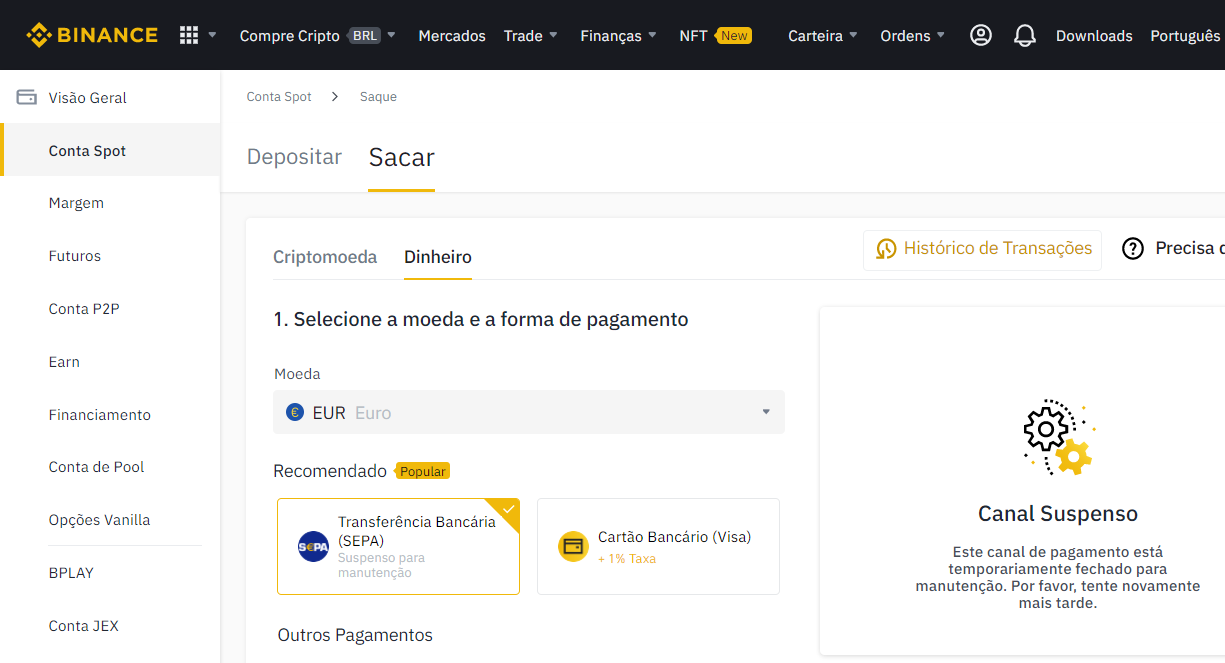Screen dimensions: 1225x663
Task: Expand the Compre Cripto BRL menu
Action: pos(317,36)
